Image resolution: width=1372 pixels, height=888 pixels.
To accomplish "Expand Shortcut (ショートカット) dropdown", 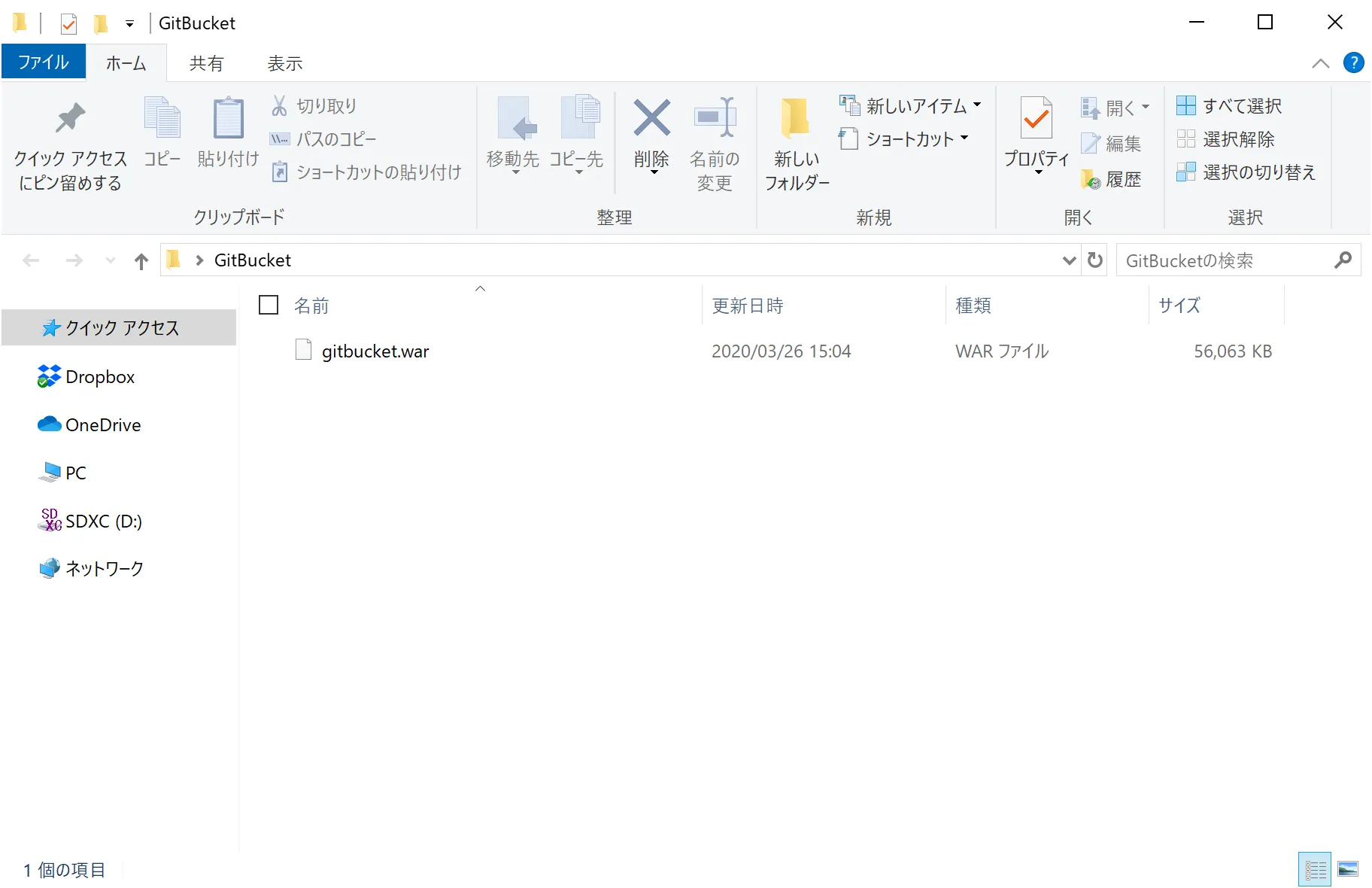I will pyautogui.click(x=964, y=138).
